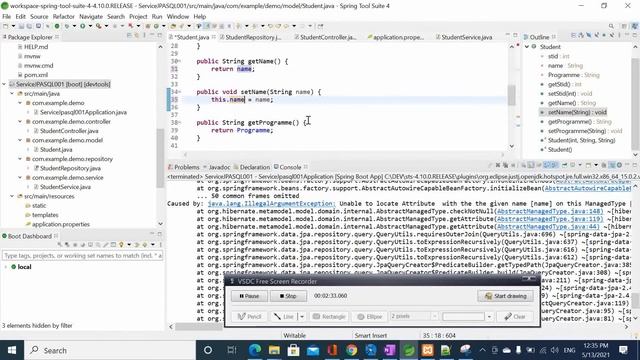The height and width of the screenshot is (360, 640).
Task: Click Start drawing button in VSDC recorder
Action: [x=505, y=296]
